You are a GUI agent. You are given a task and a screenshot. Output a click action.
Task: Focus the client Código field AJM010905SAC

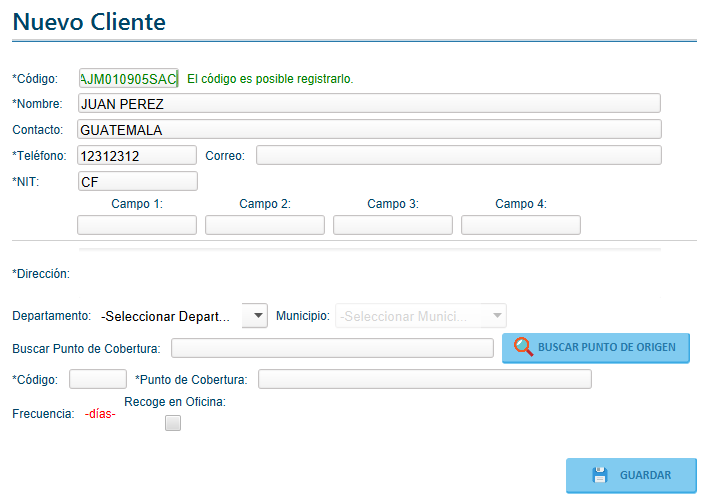(x=127, y=79)
